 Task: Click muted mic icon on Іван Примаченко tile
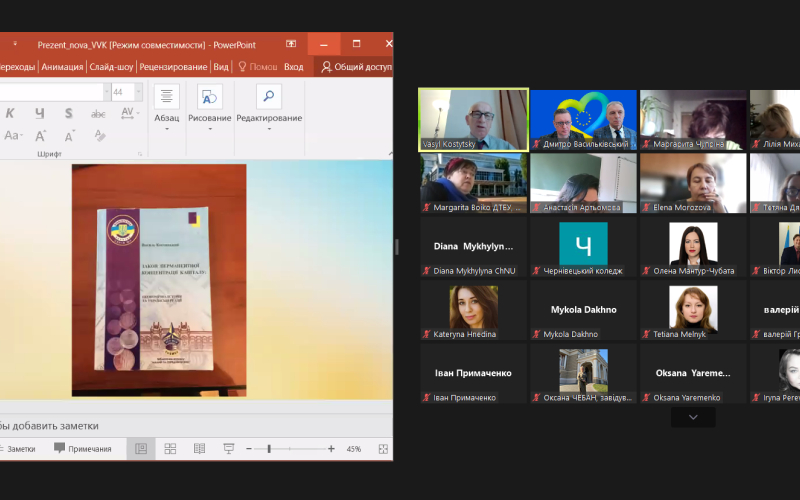click(x=427, y=398)
